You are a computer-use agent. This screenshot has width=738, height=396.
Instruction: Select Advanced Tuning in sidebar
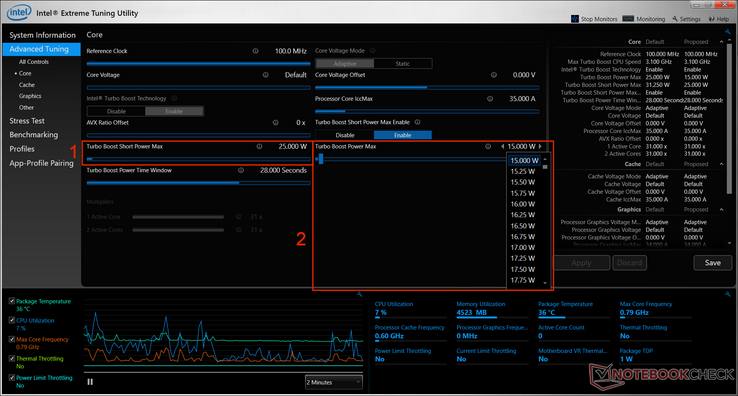tap(41, 49)
